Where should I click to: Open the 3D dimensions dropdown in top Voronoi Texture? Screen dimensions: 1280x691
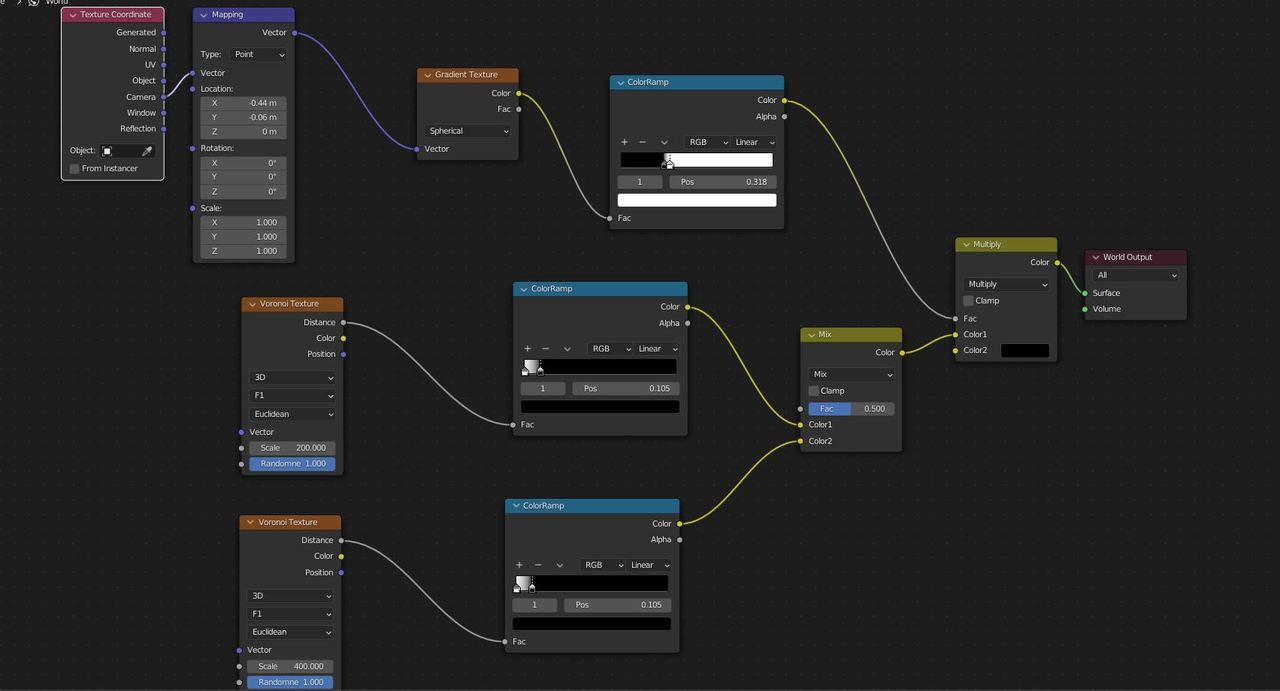(292, 378)
